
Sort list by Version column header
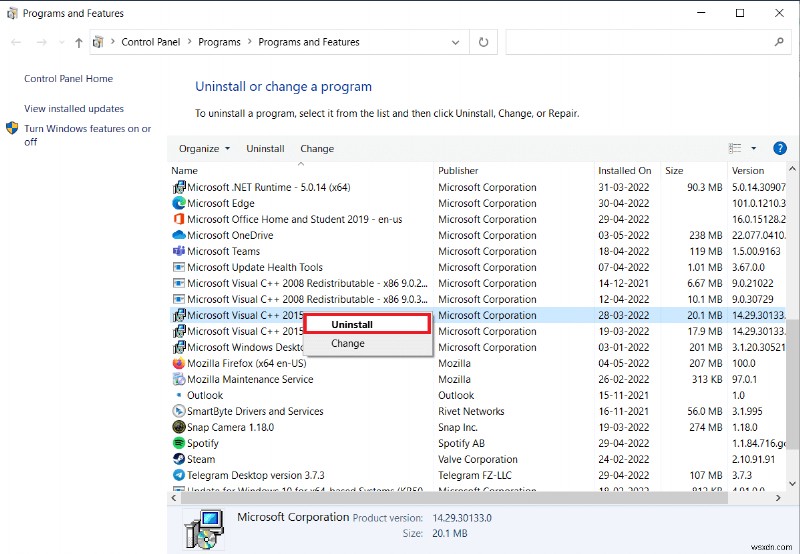click(757, 170)
